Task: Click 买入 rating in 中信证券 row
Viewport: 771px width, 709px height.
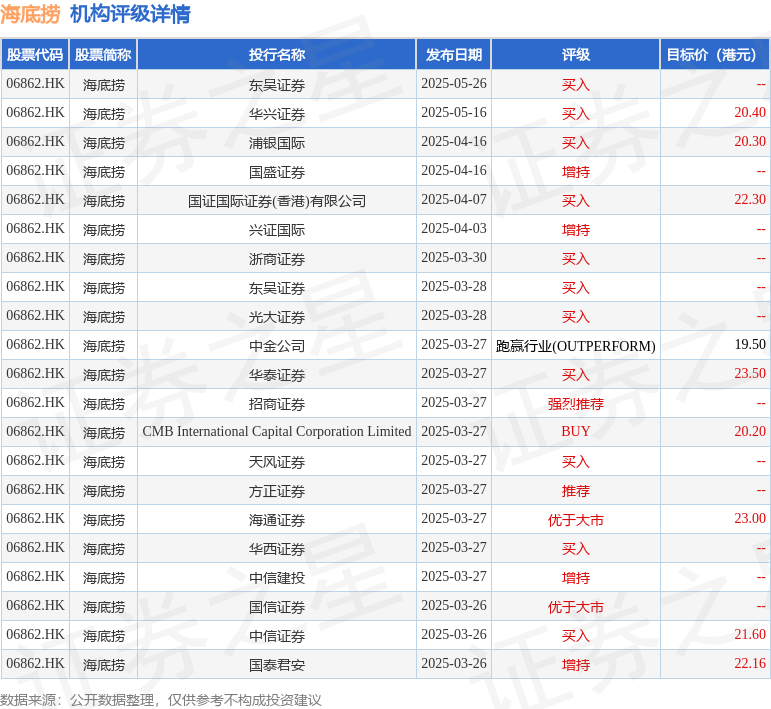Action: (x=576, y=636)
